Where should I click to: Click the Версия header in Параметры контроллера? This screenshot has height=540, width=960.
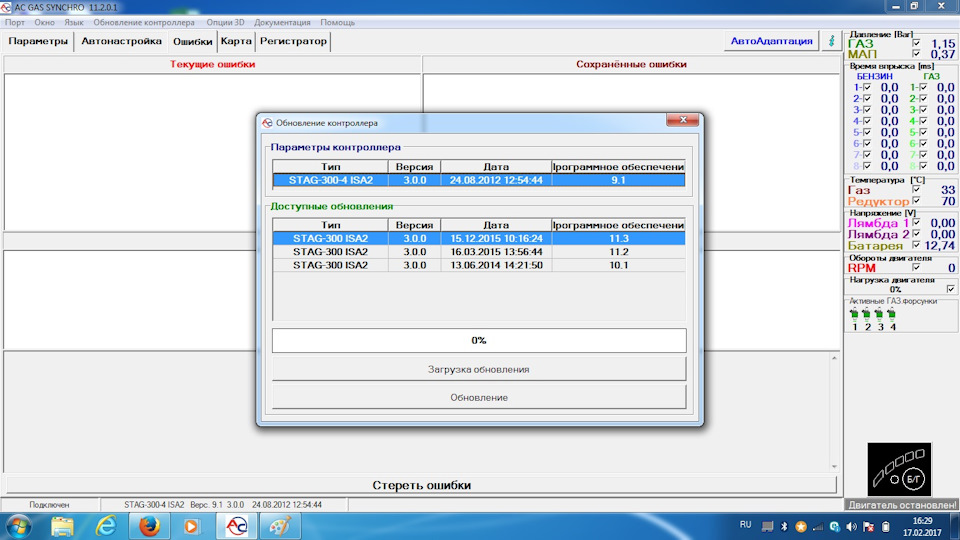[x=414, y=167]
